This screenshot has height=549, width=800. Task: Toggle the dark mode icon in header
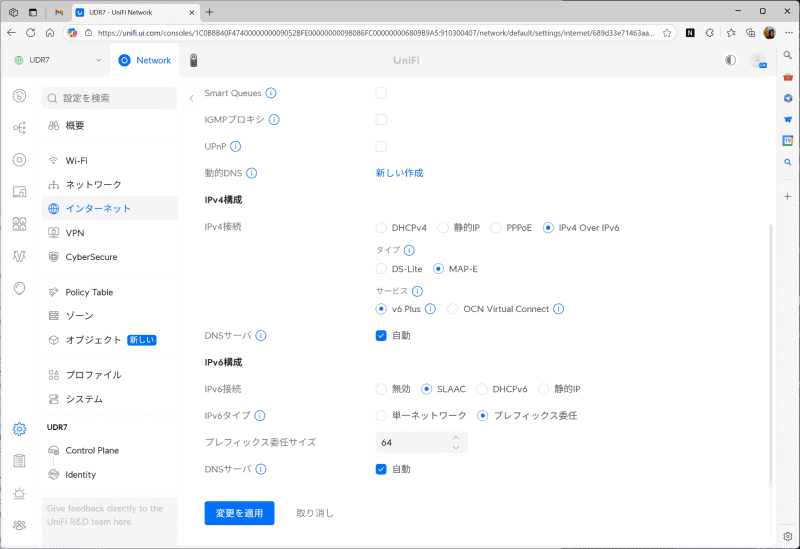click(x=731, y=60)
